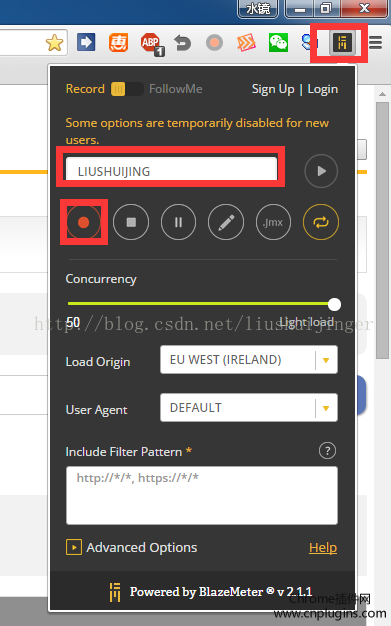The height and width of the screenshot is (626, 391).
Task: Click Load Origin dropdown arrow
Action: pos(326,360)
